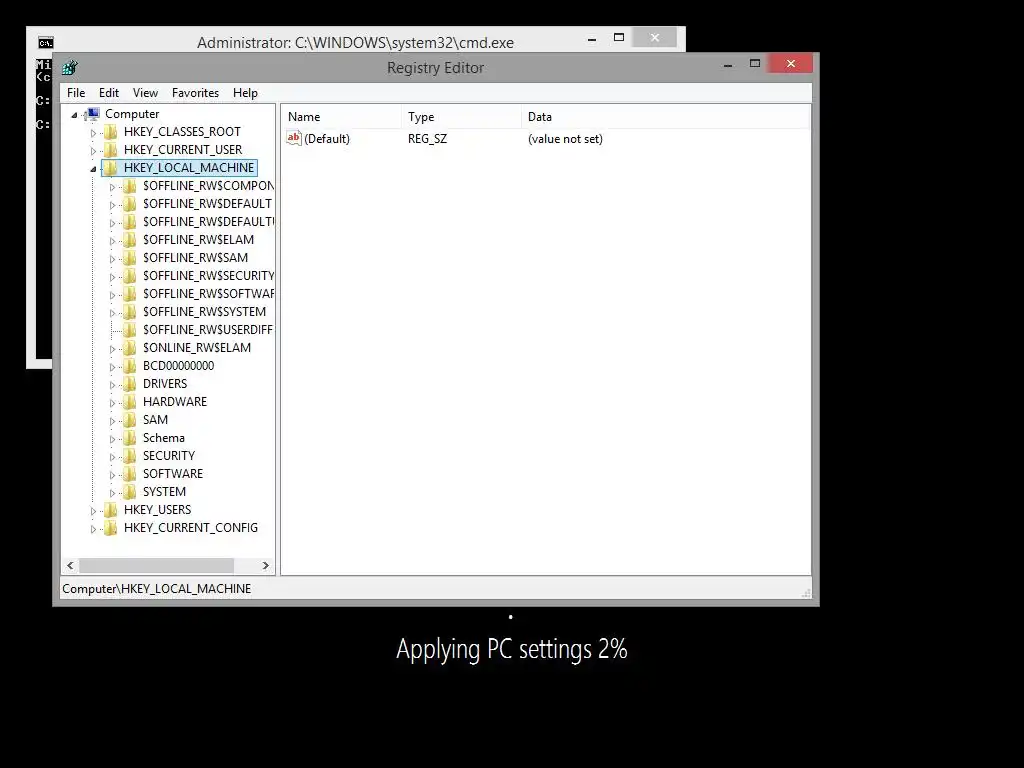Open the Edit menu
The height and width of the screenshot is (768, 1024).
[x=108, y=93]
